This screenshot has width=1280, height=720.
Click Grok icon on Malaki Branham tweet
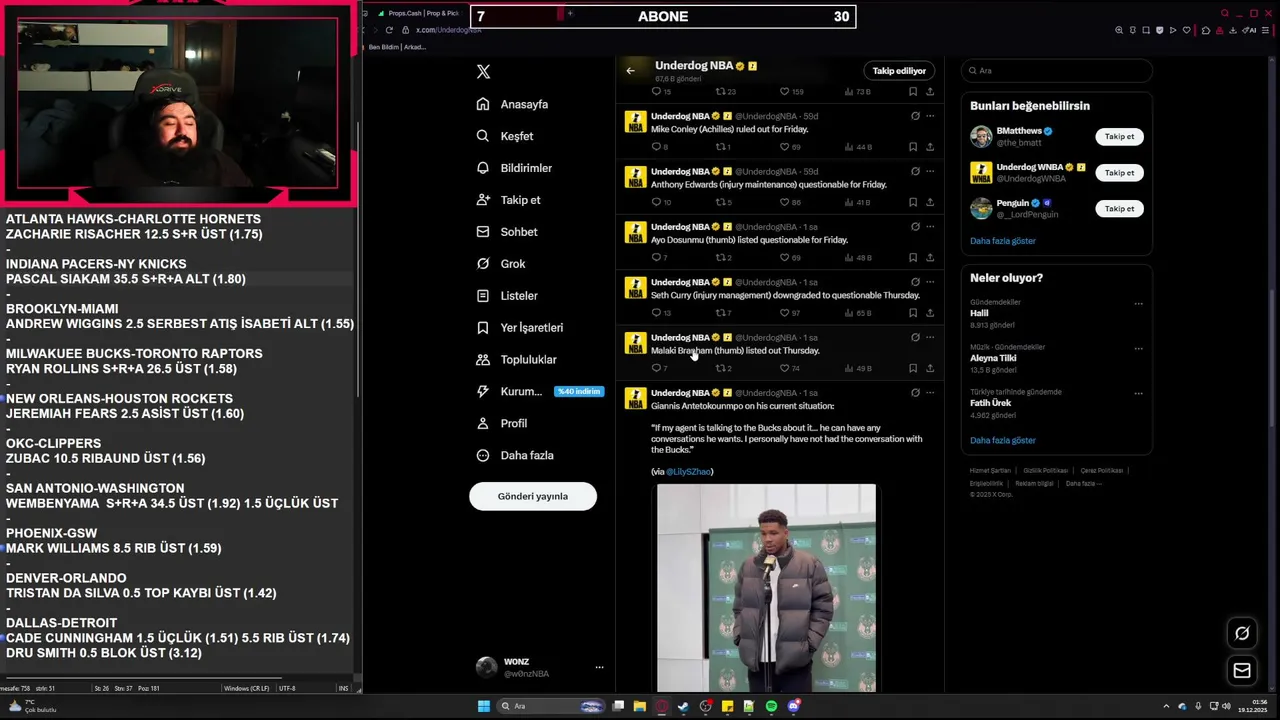915,338
